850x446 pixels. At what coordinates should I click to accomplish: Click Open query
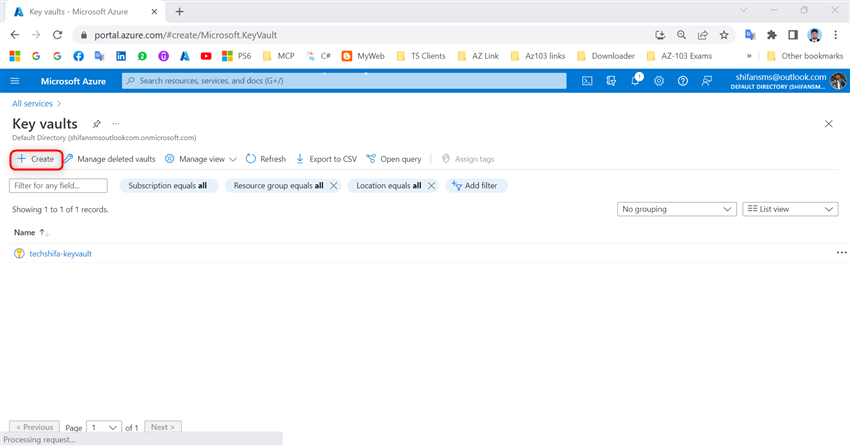tap(394, 159)
